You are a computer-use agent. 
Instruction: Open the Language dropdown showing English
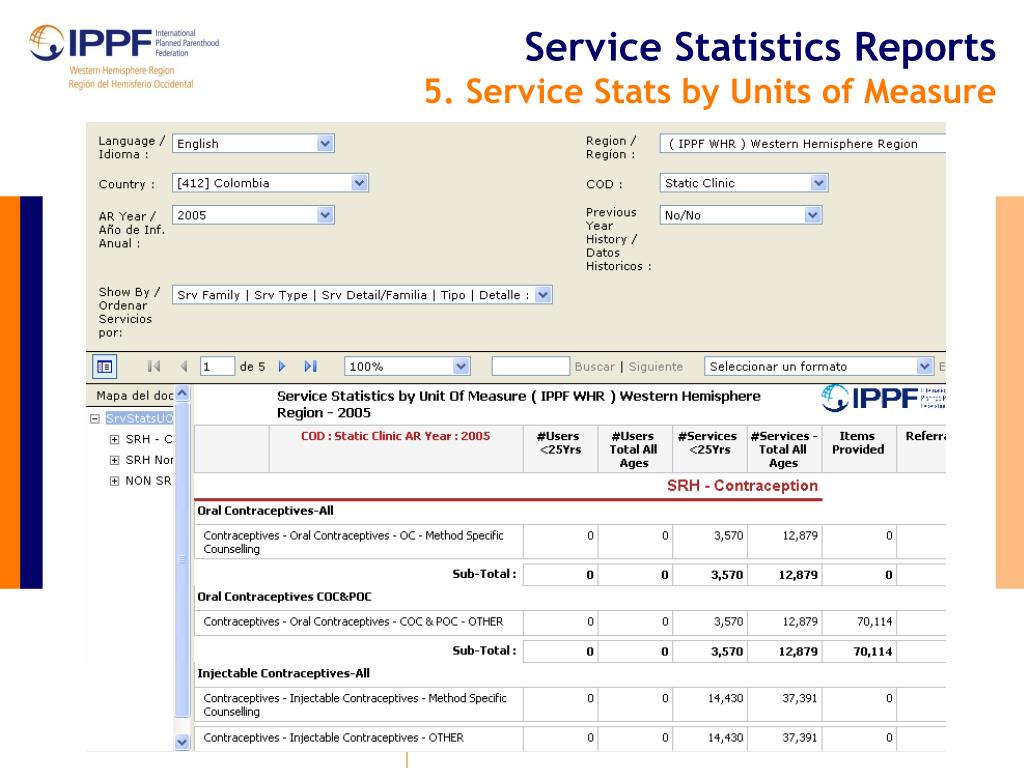253,144
